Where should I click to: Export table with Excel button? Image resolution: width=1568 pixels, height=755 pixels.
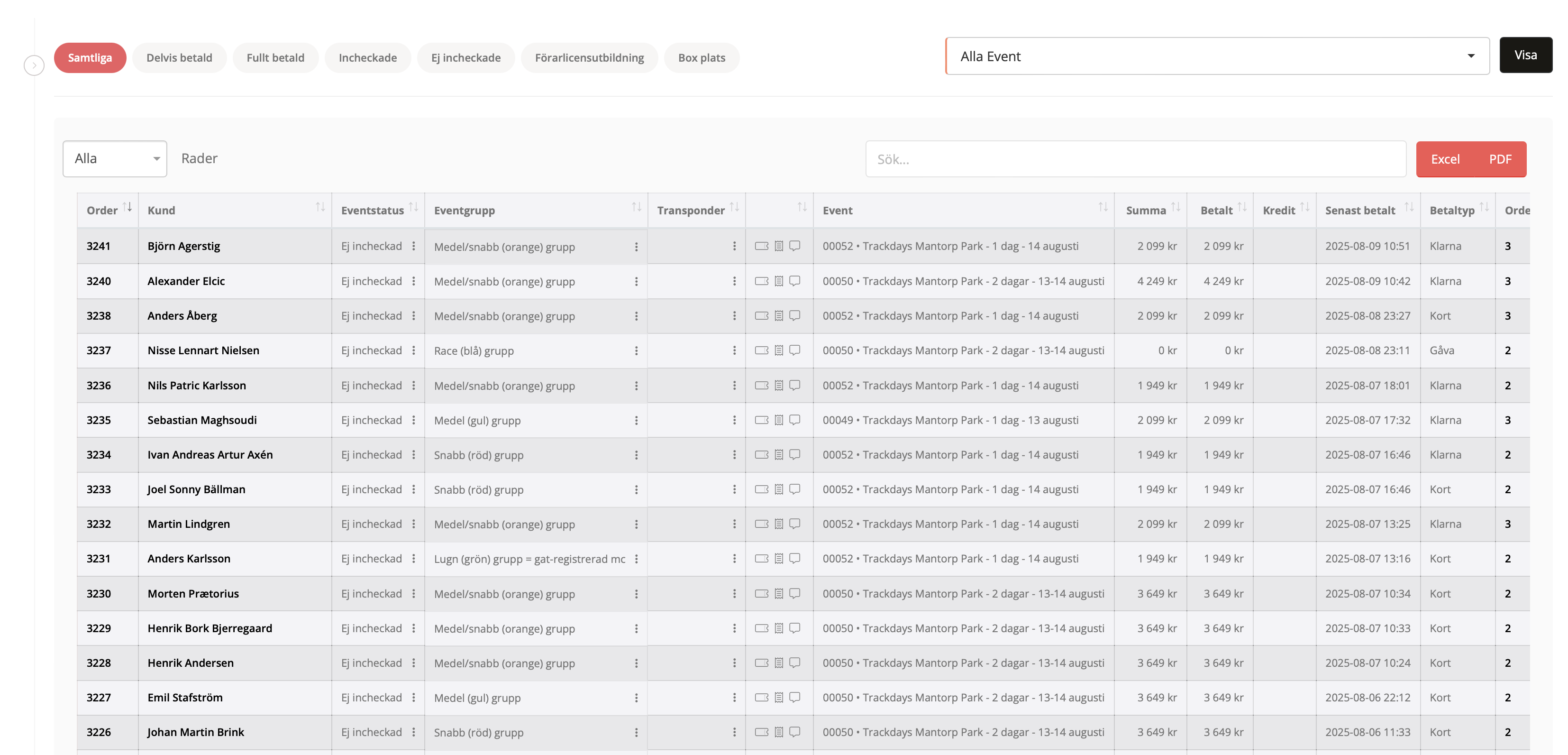[x=1445, y=159]
